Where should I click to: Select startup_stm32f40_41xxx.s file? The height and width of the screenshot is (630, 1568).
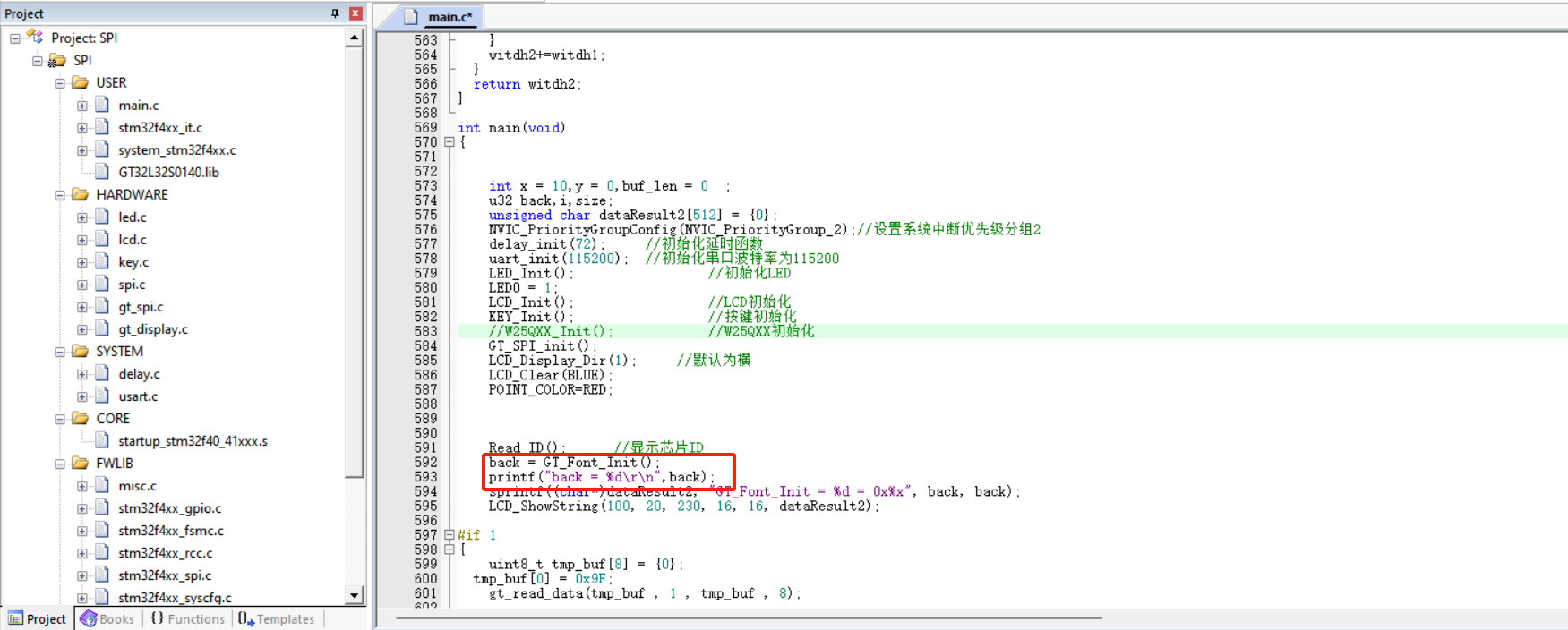pyautogui.click(x=193, y=441)
